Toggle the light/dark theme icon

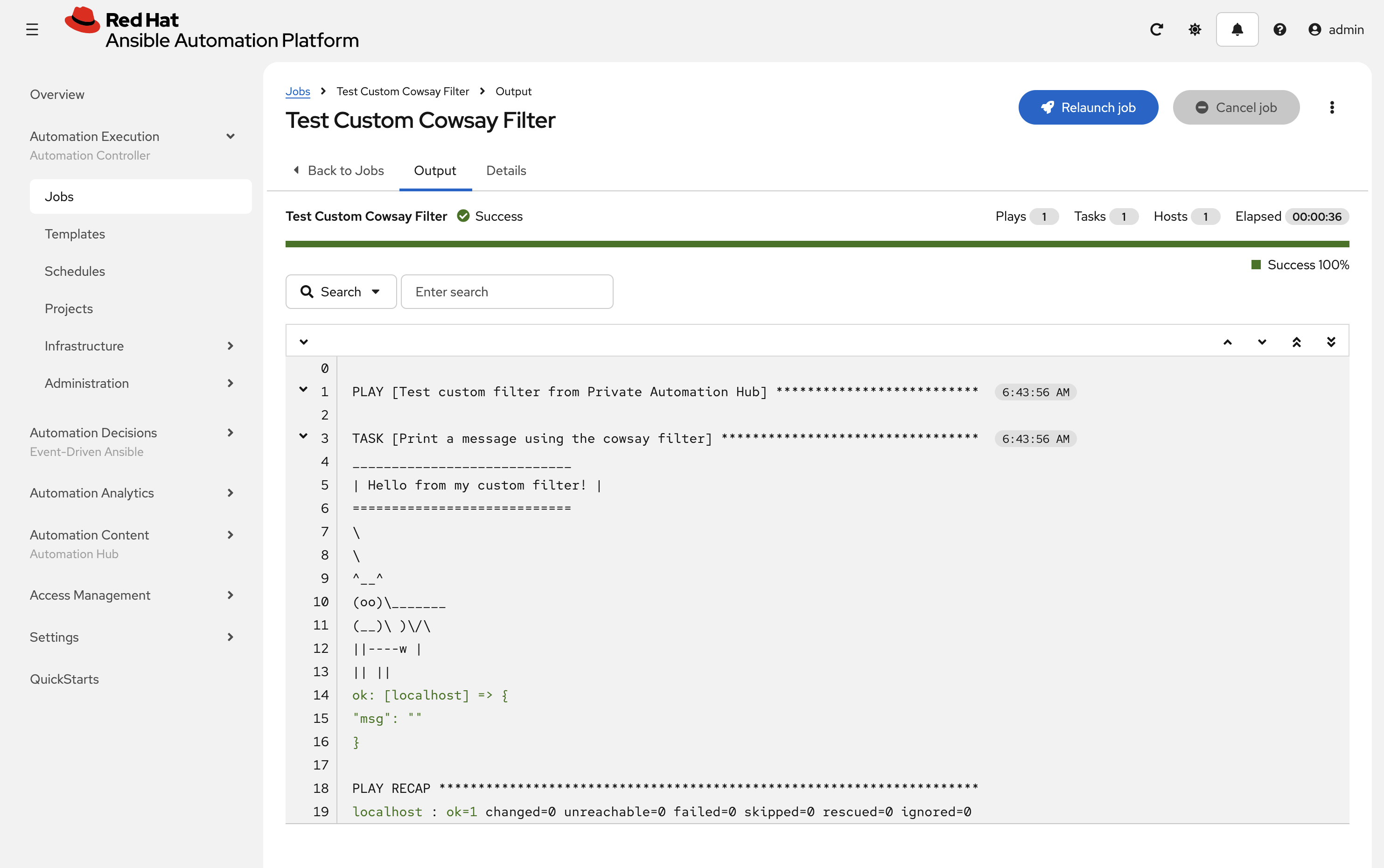pyautogui.click(x=1195, y=29)
